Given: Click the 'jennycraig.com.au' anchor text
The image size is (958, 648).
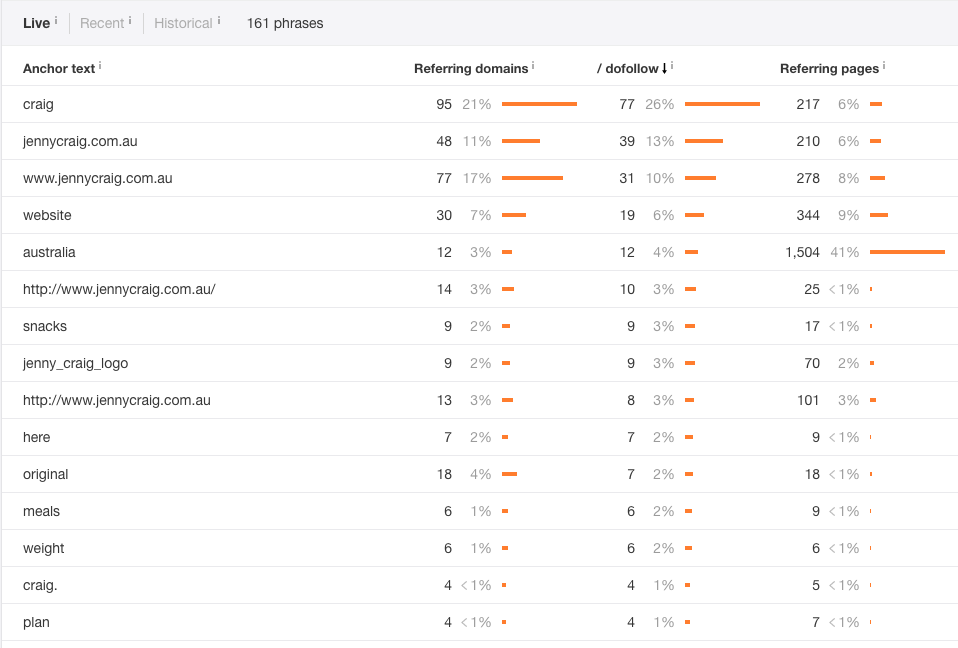Looking at the screenshot, I should click(x=80, y=141).
